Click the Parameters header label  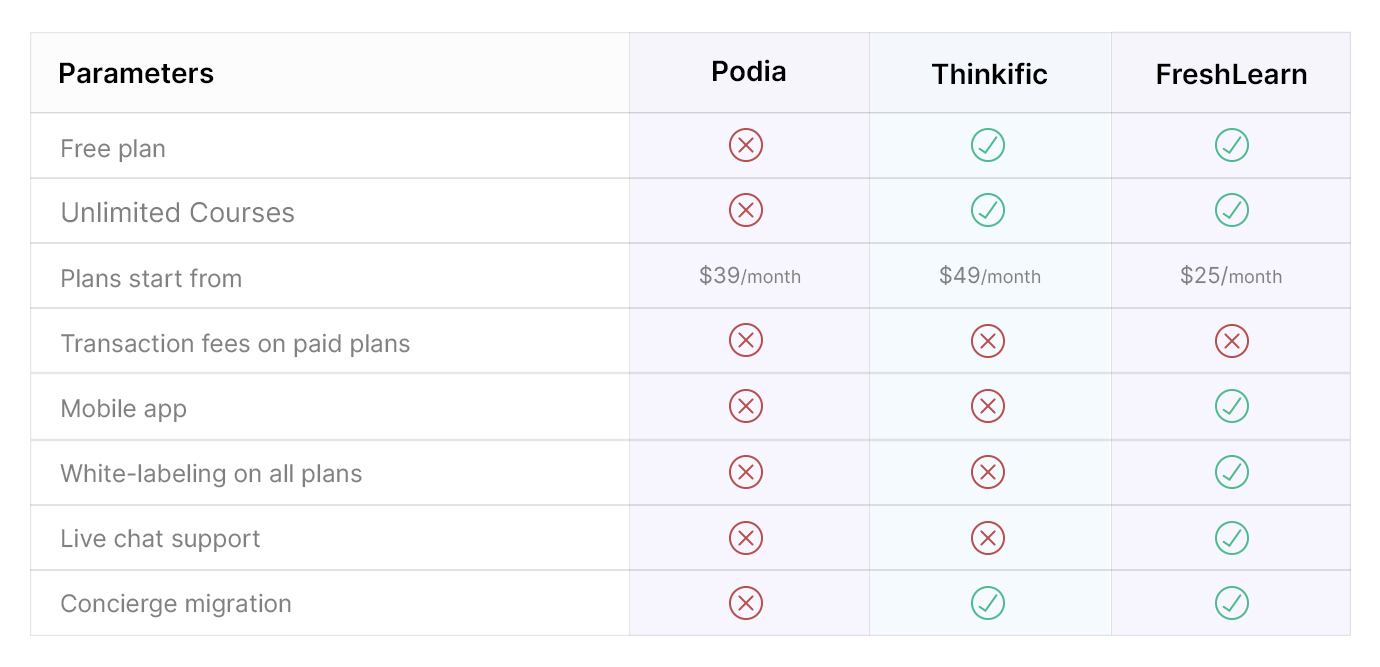point(136,73)
